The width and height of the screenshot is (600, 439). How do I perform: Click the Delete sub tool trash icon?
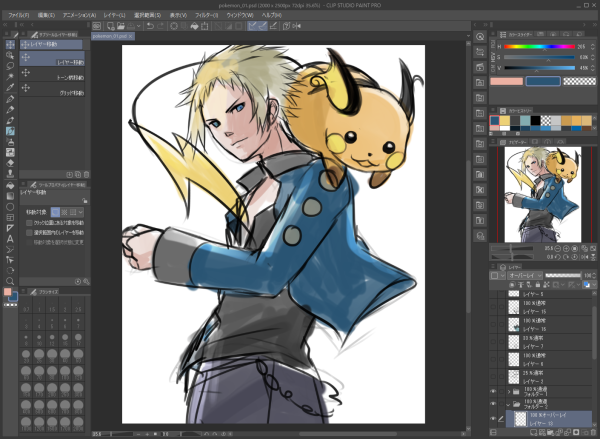point(86,175)
